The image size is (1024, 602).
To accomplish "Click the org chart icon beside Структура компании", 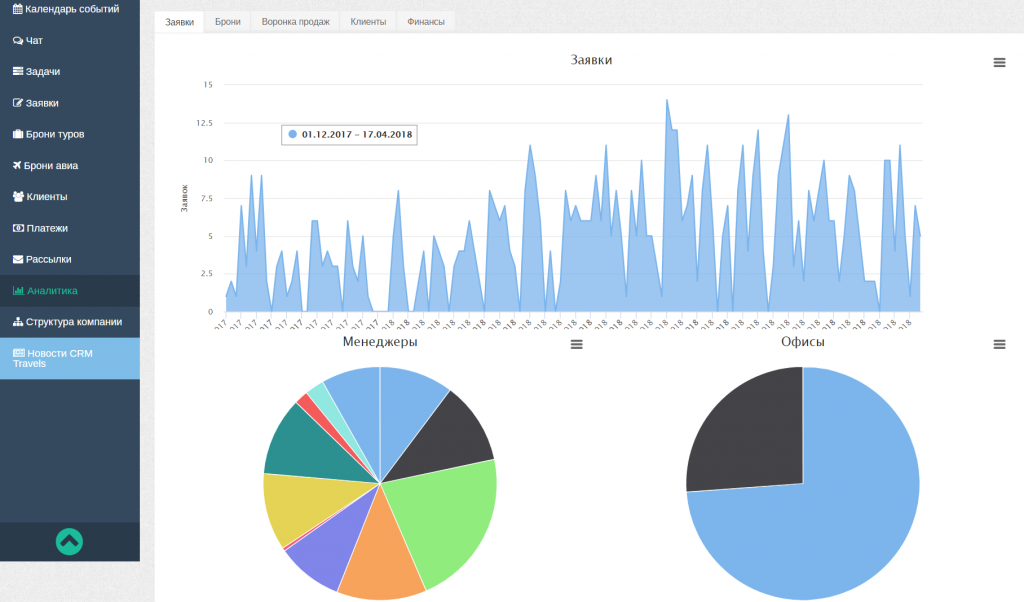I will point(18,322).
